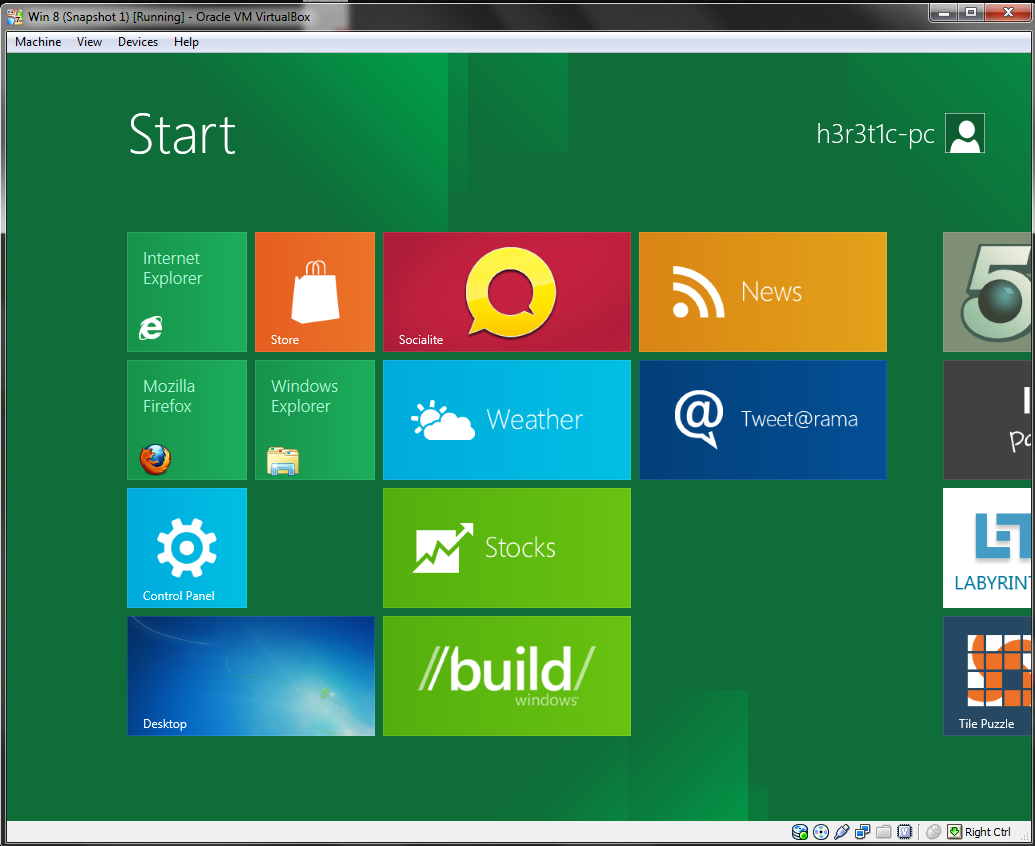The width and height of the screenshot is (1035, 846).
Task: Open the Machine menu
Action: [x=38, y=42]
